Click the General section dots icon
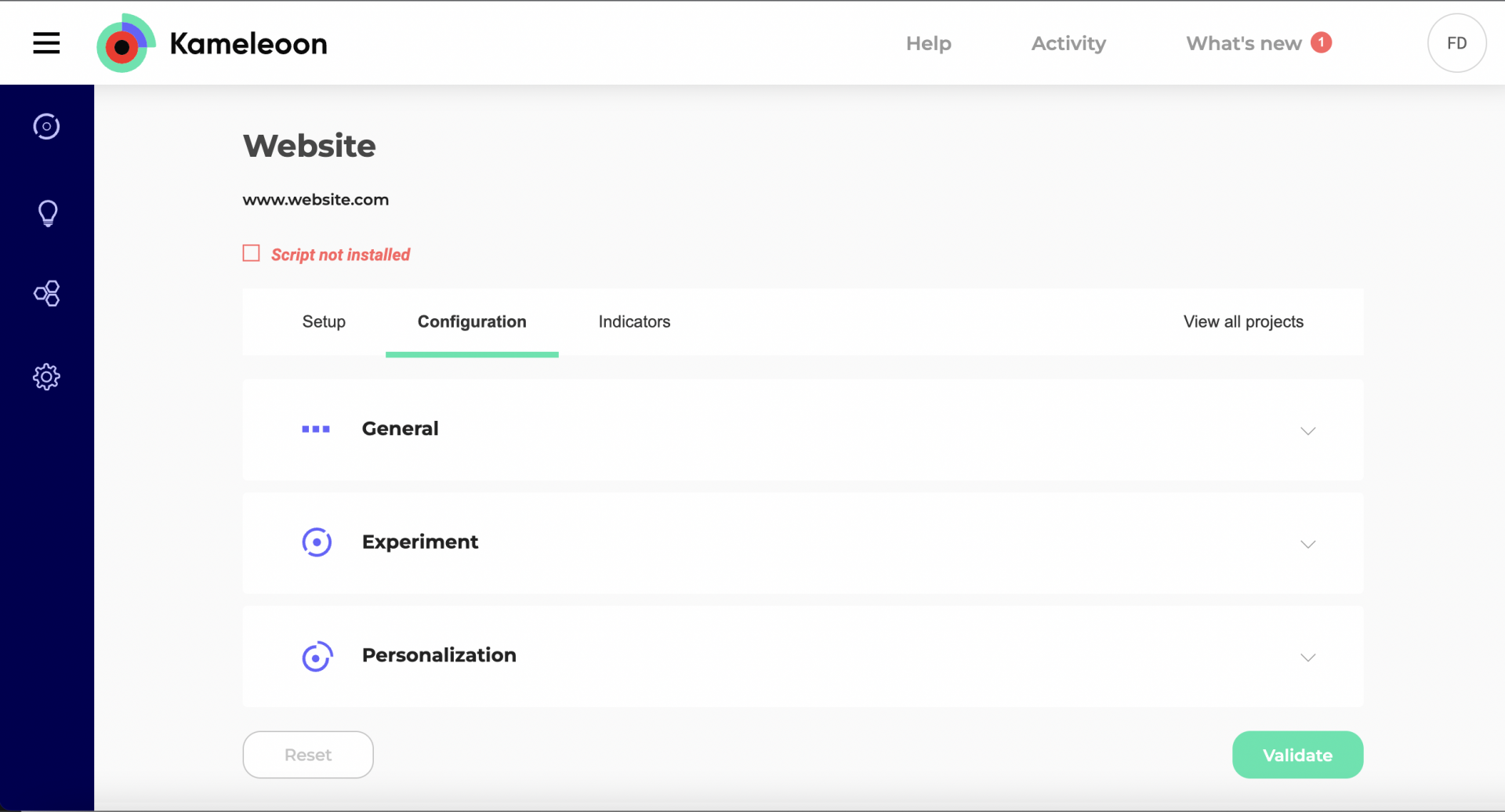1505x812 pixels. pyautogui.click(x=316, y=429)
